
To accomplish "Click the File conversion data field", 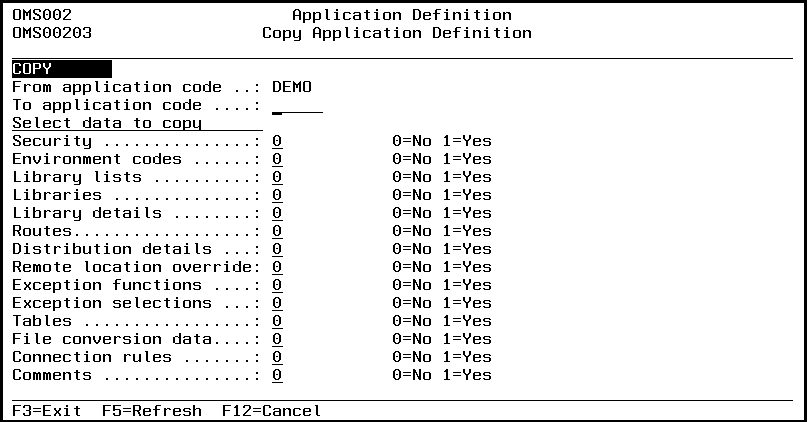I will [277, 339].
